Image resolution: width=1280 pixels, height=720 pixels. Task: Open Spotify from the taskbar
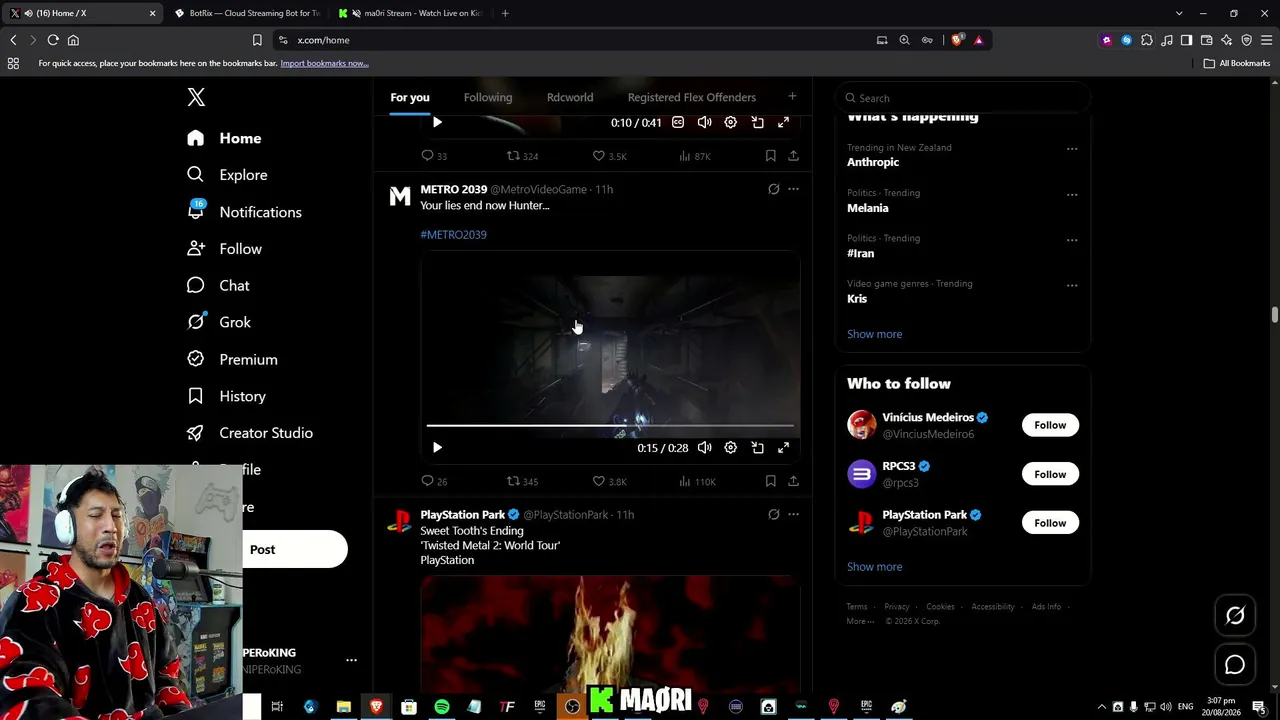(x=442, y=707)
